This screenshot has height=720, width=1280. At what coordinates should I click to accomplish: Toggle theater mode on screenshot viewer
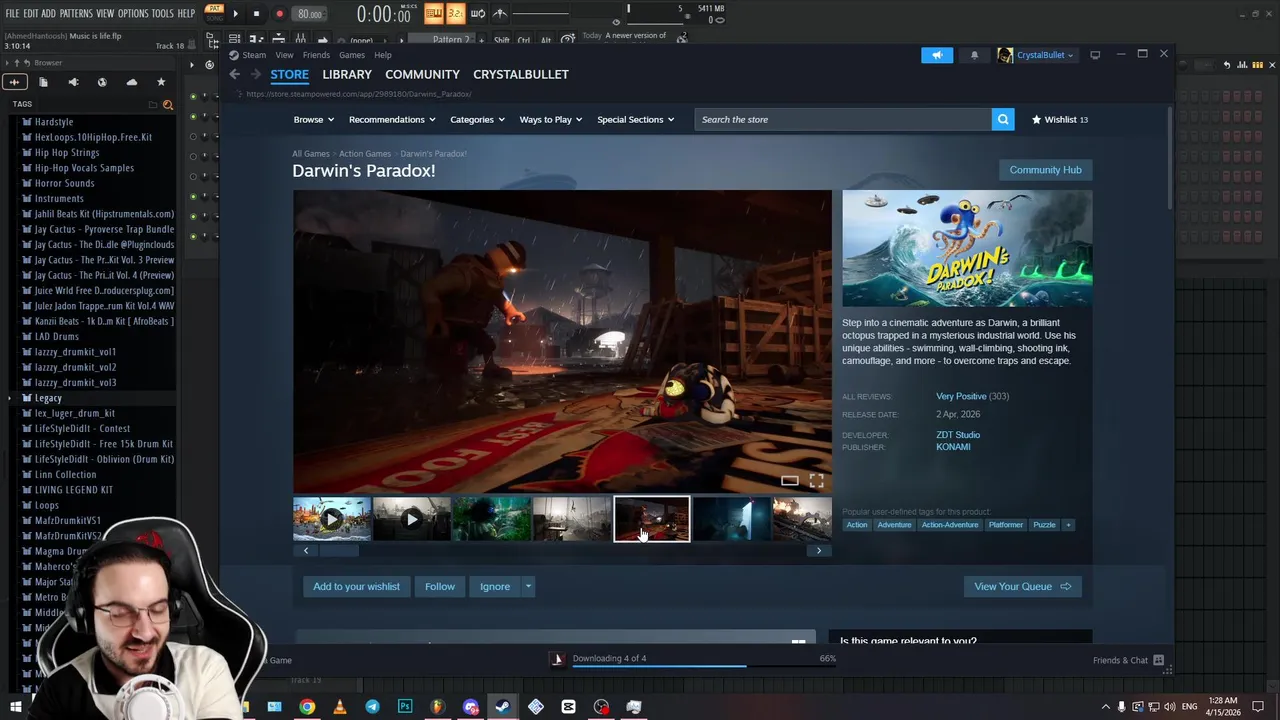790,481
